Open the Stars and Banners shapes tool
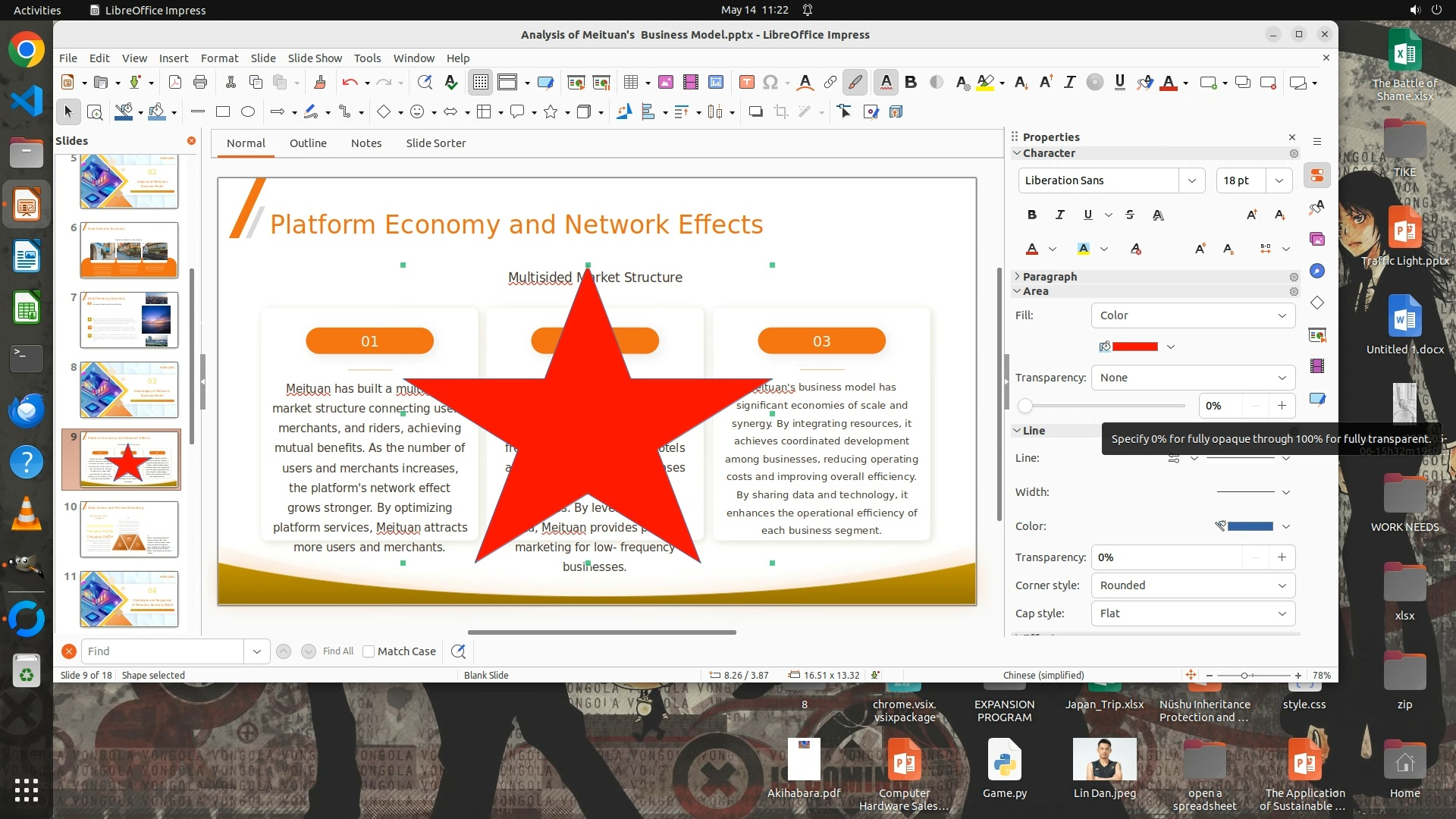This screenshot has width=1456, height=819. (551, 112)
